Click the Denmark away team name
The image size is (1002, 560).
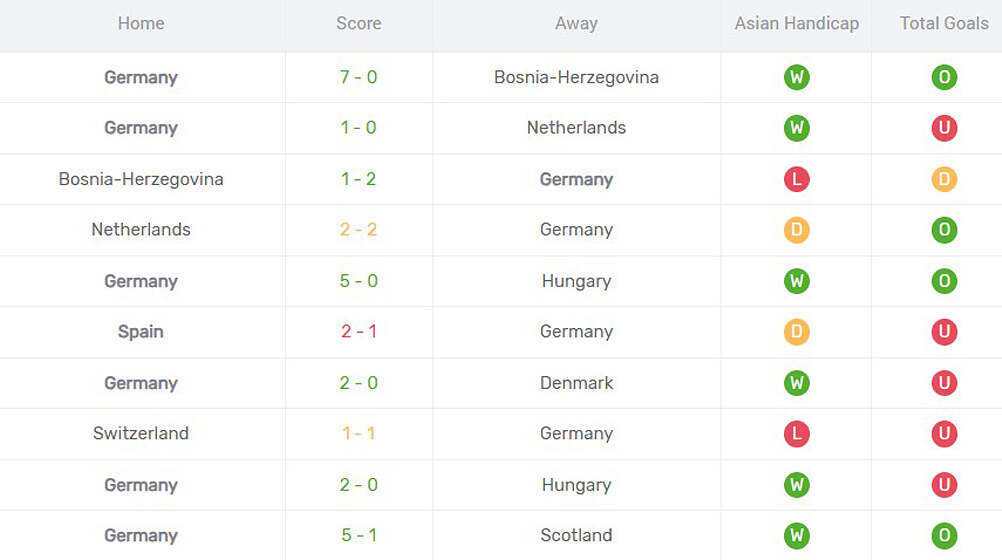pos(576,383)
